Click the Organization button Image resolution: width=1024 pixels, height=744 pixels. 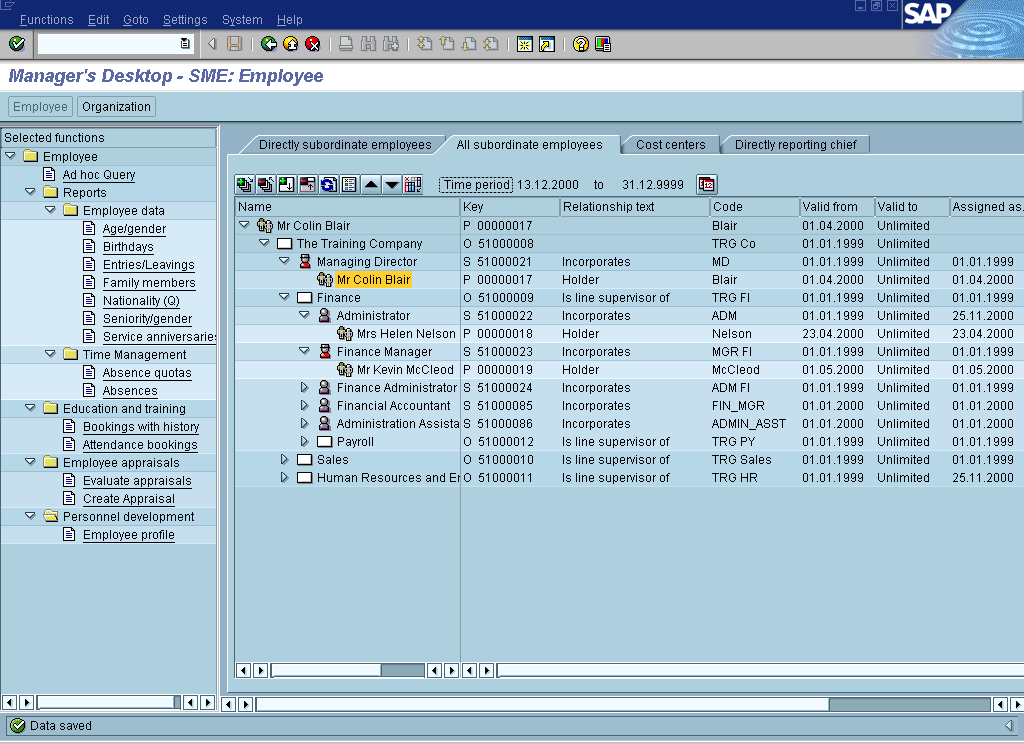pyautogui.click(x=116, y=106)
